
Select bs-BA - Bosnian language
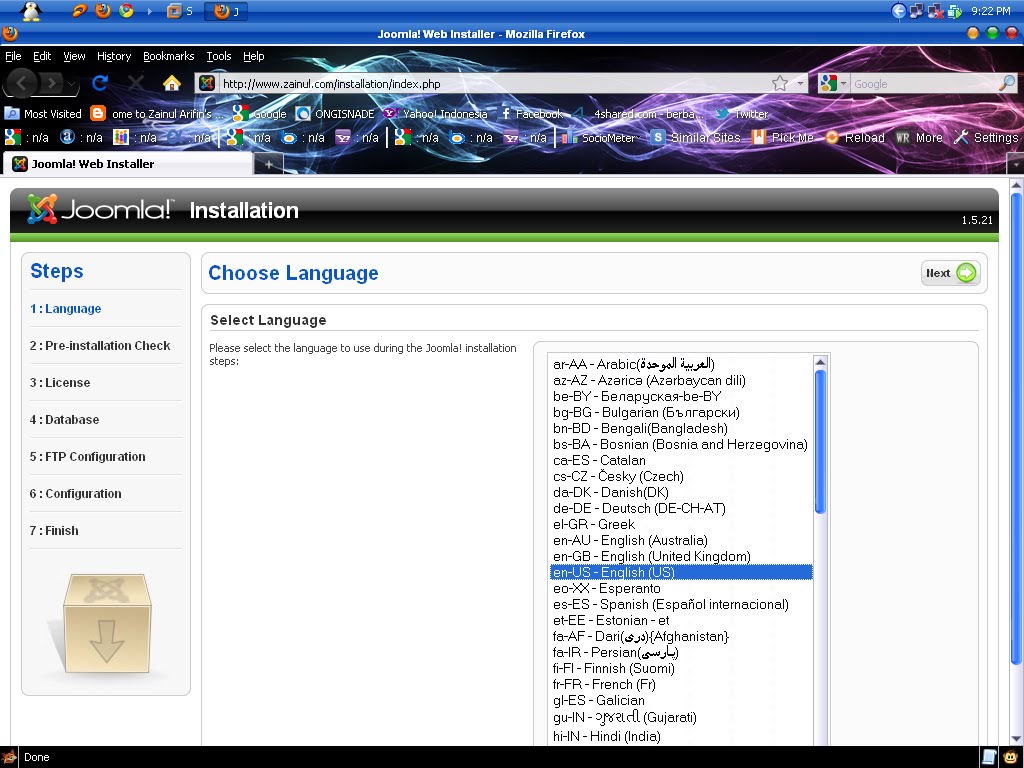(681, 444)
